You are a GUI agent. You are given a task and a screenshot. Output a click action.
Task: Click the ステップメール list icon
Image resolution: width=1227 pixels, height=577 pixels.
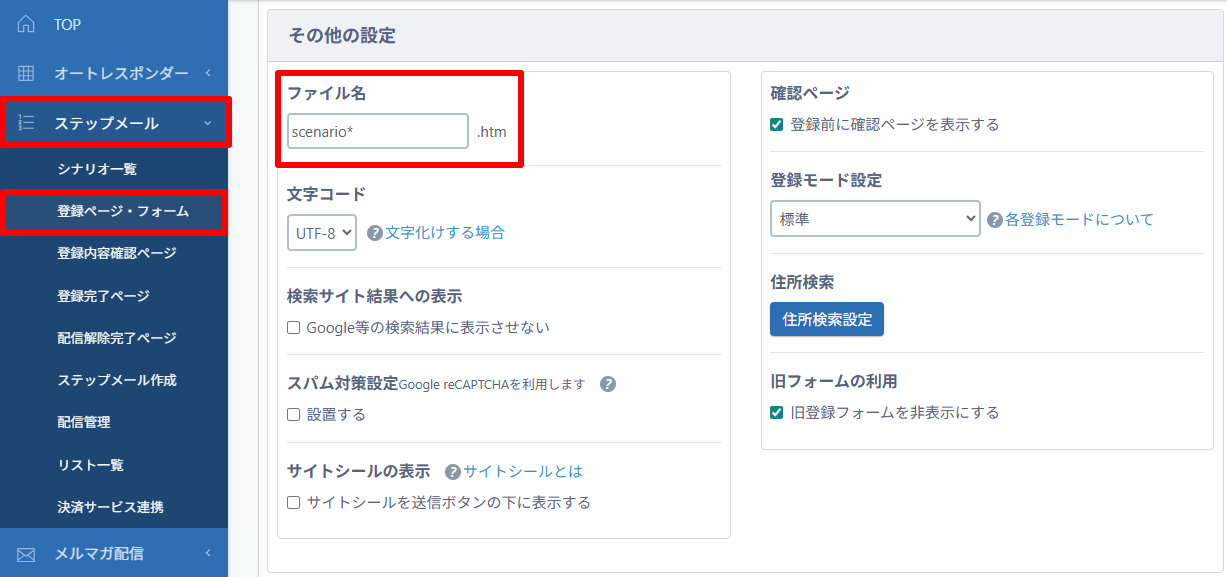26,123
